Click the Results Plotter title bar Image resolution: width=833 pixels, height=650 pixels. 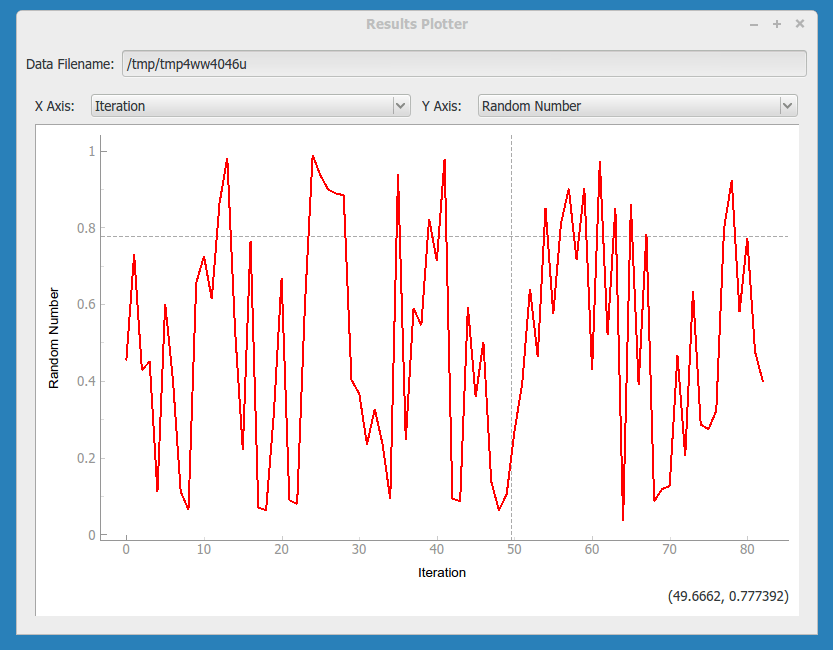pos(417,24)
